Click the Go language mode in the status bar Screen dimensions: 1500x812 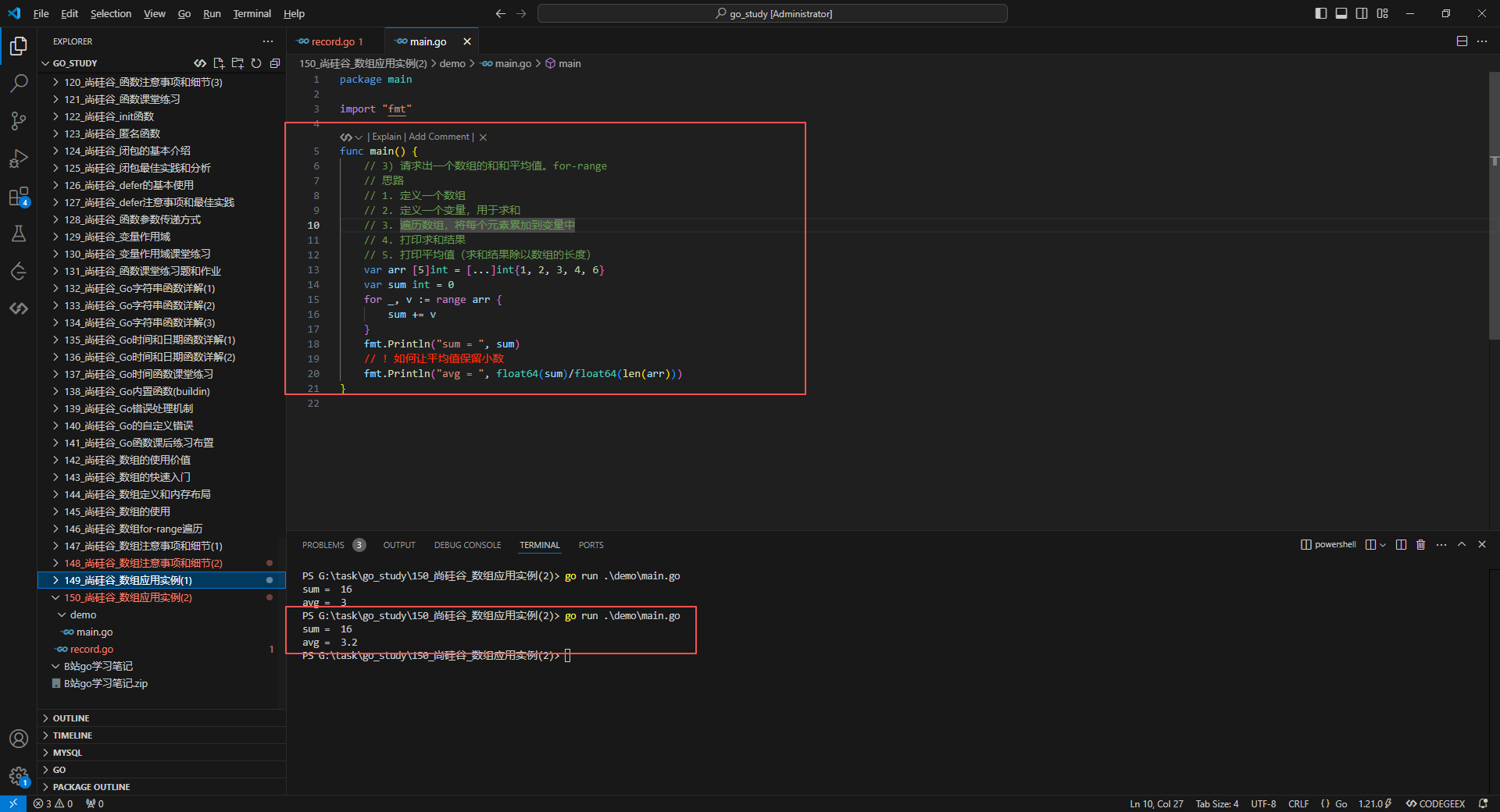pyautogui.click(x=1341, y=803)
